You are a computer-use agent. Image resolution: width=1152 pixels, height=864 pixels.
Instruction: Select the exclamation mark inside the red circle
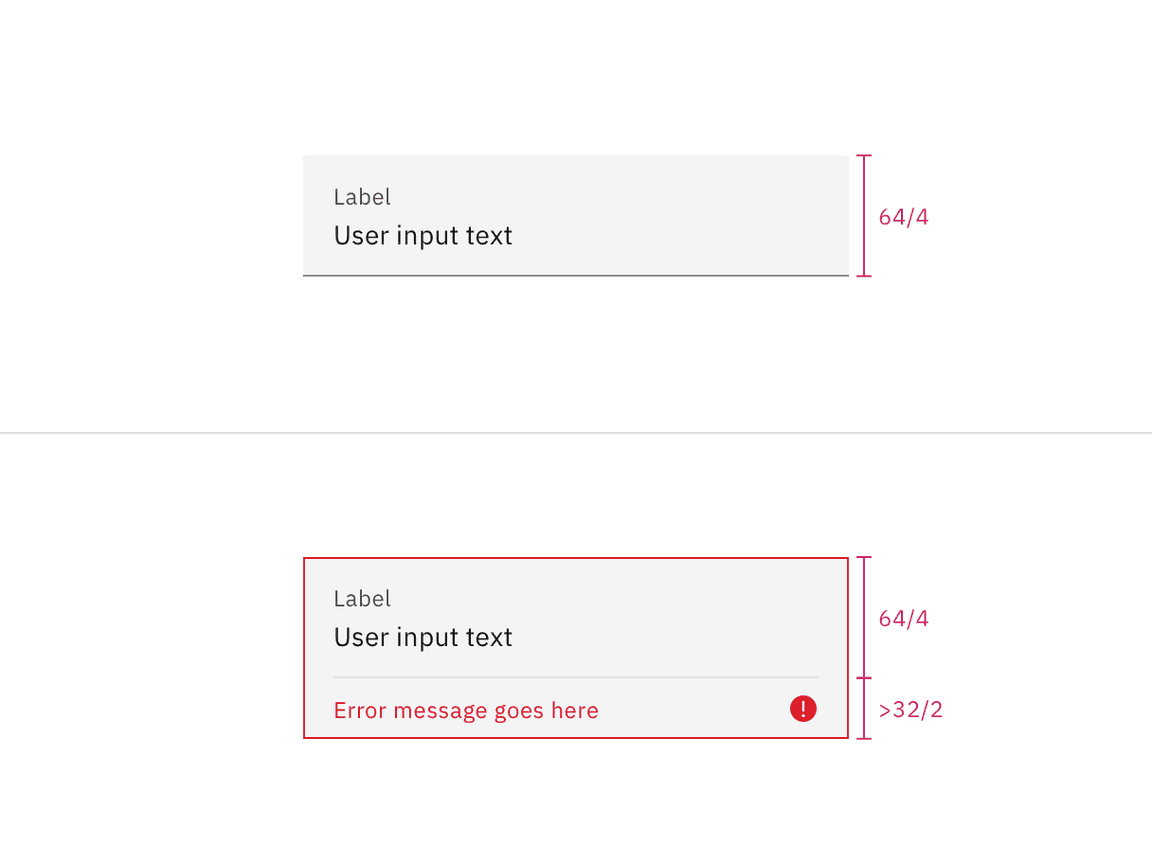coord(803,708)
